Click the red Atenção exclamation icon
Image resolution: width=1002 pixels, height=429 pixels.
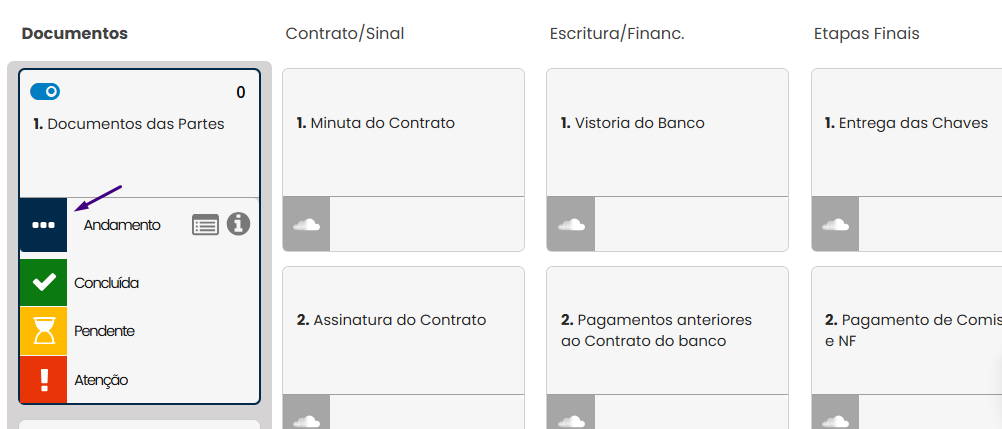43,380
